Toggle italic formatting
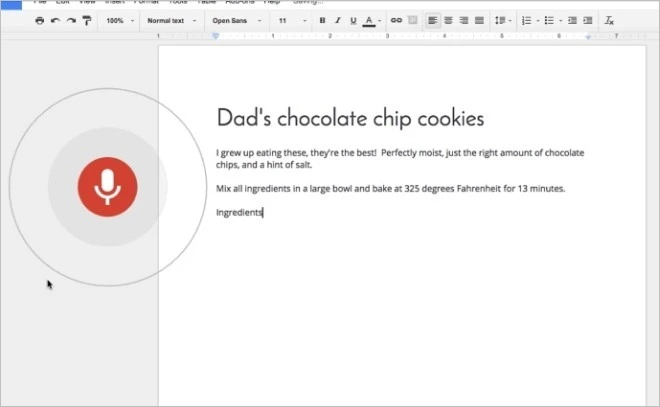Screen dimensions: 660x407 click(337, 20)
